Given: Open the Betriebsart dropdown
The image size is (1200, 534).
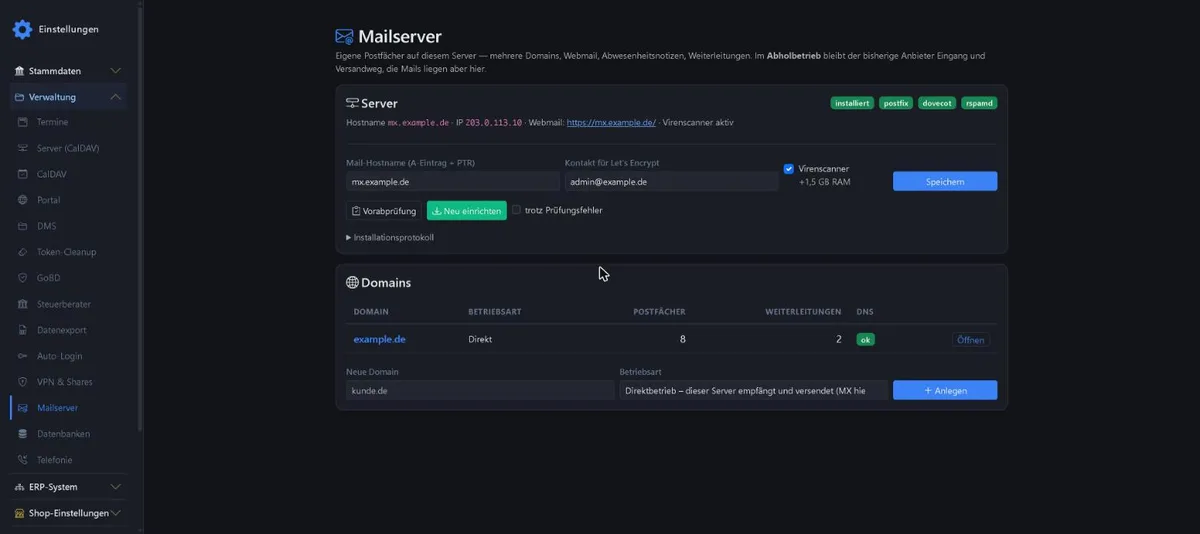Looking at the screenshot, I should coord(753,390).
